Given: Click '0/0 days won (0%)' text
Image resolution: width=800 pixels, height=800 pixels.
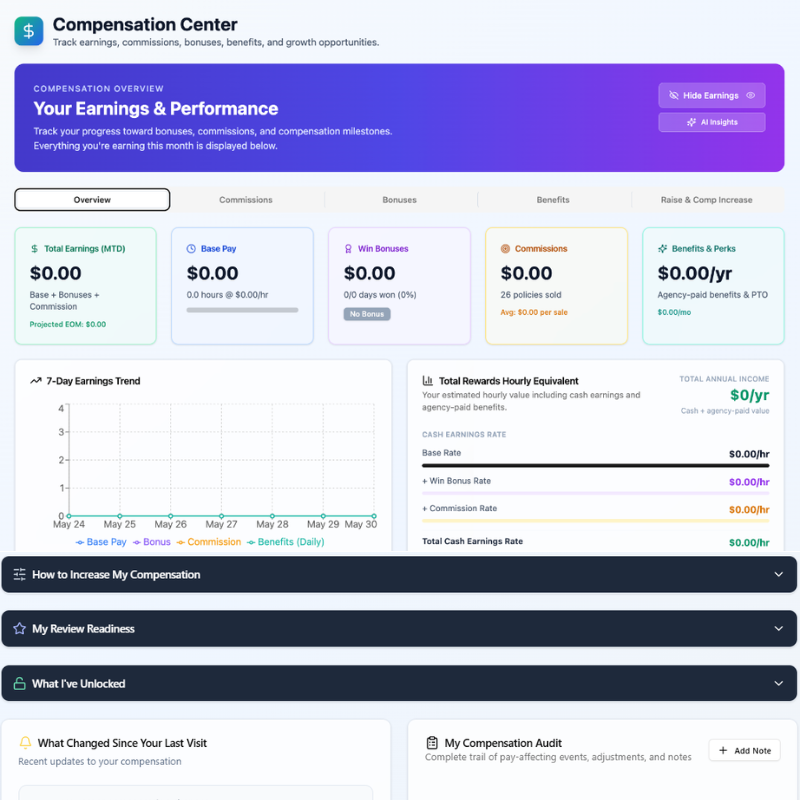Looking at the screenshot, I should pyautogui.click(x=380, y=295).
